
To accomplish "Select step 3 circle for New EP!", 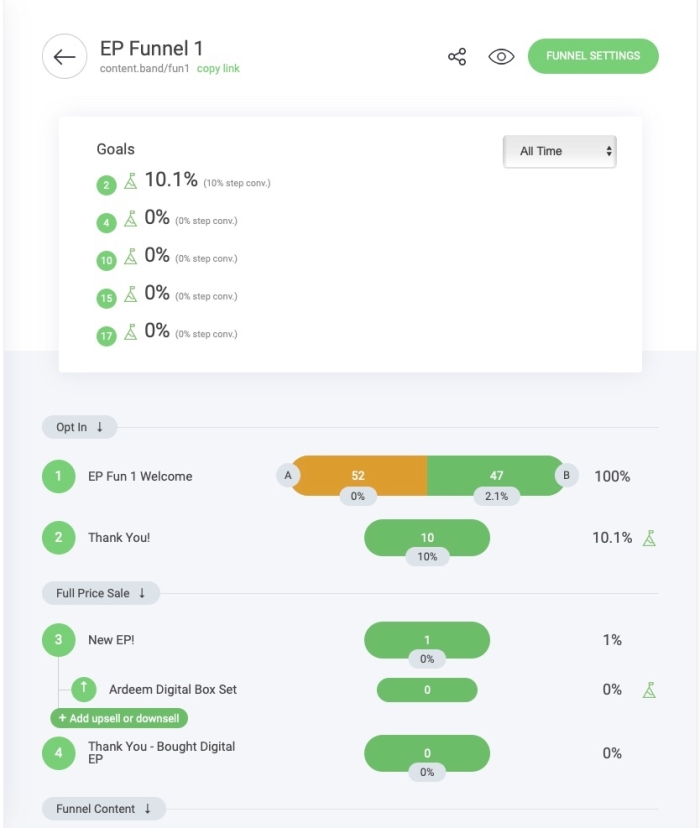I will (59, 640).
